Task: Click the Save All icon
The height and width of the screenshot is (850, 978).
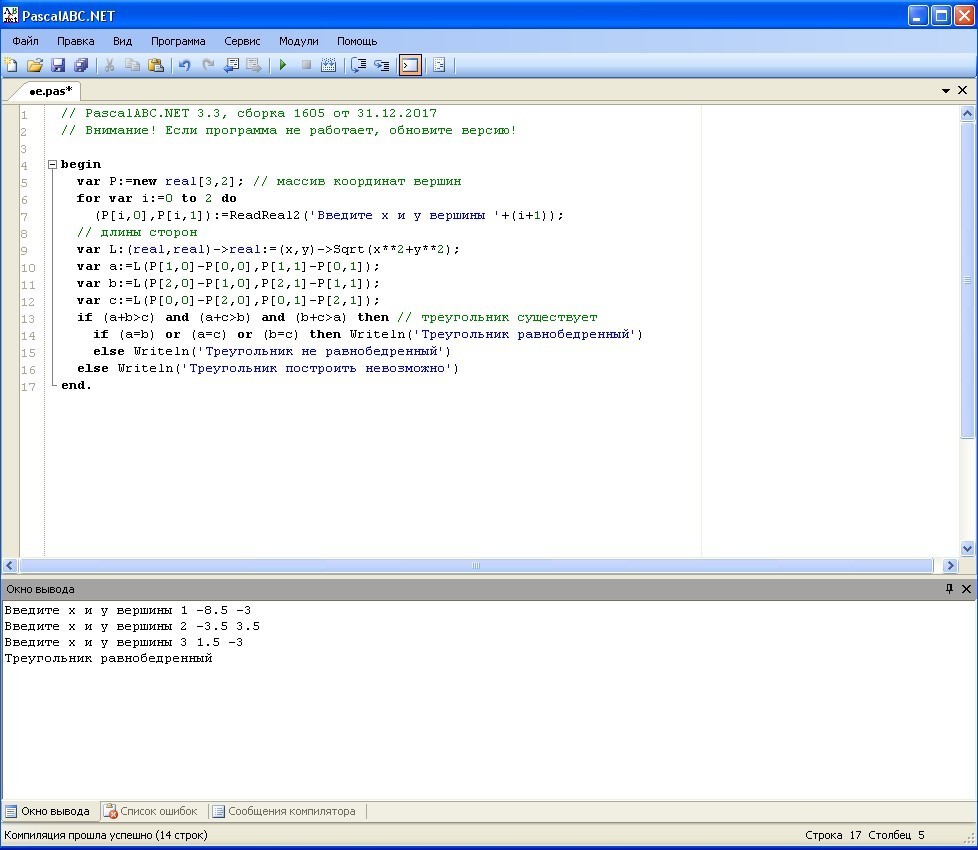Action: coord(81,65)
